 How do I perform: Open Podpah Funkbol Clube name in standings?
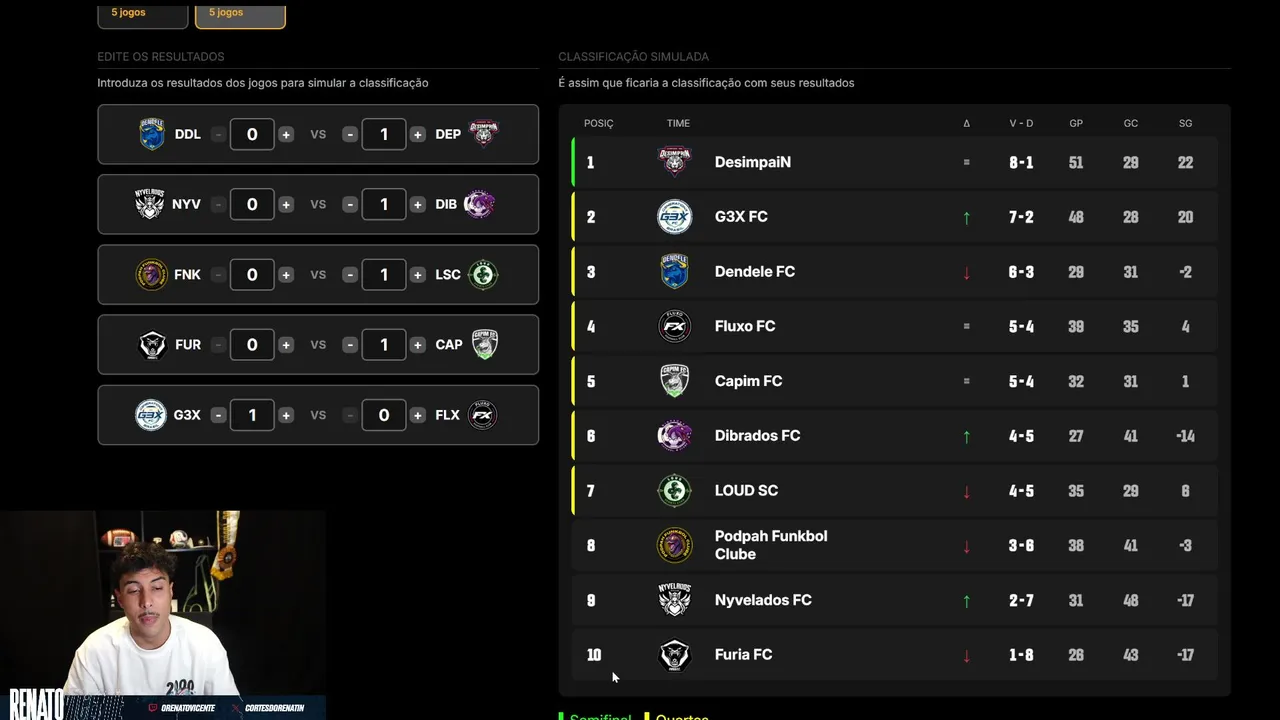(x=770, y=545)
